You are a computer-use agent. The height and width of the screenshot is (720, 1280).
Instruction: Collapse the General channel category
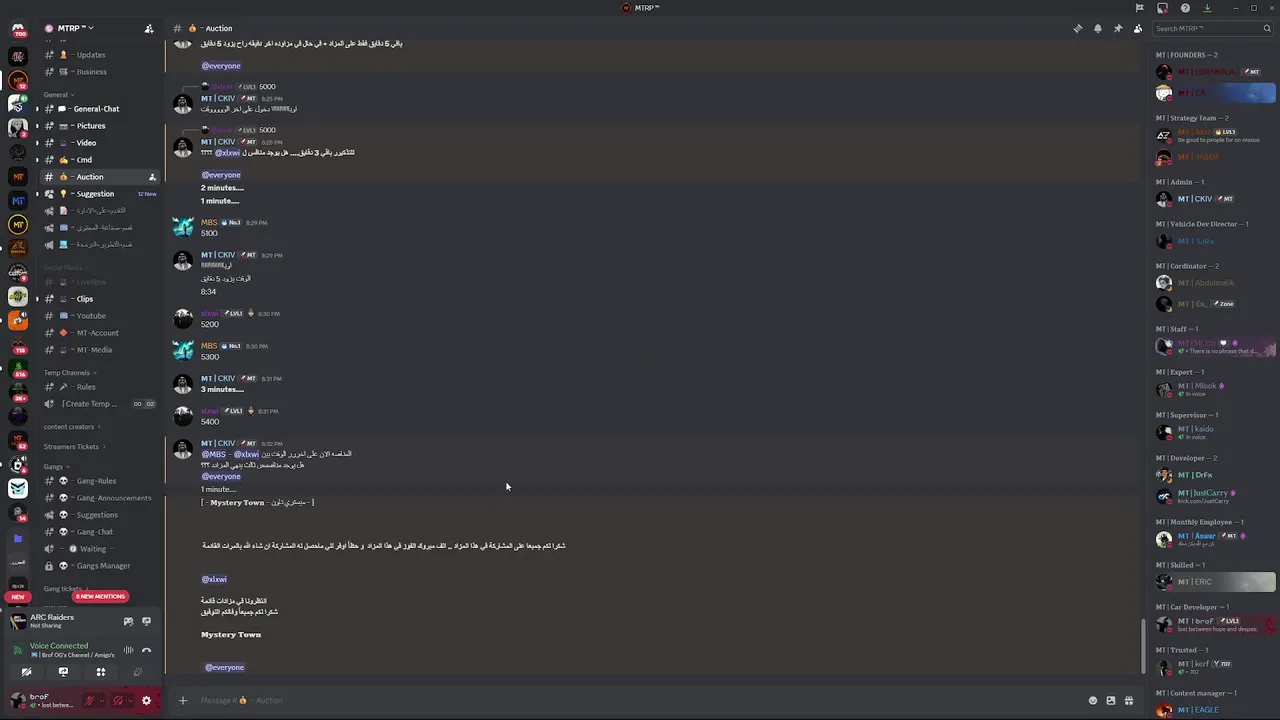[x=56, y=94]
